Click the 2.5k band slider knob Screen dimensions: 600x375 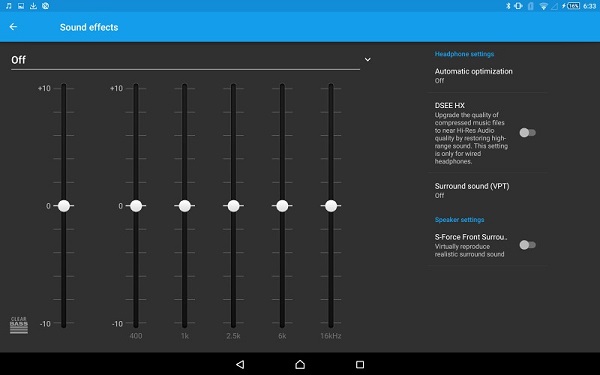[x=233, y=206]
